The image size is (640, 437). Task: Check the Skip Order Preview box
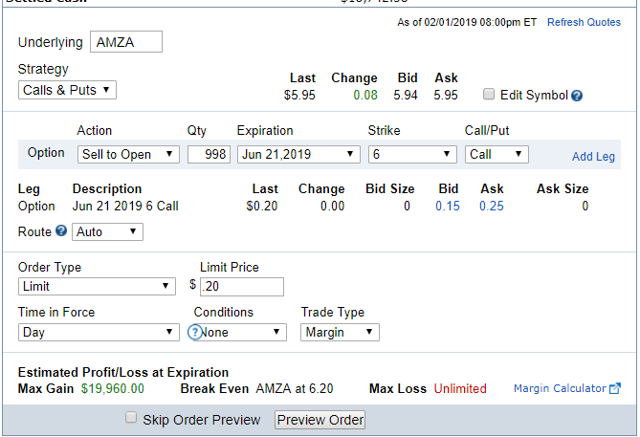tap(131, 417)
